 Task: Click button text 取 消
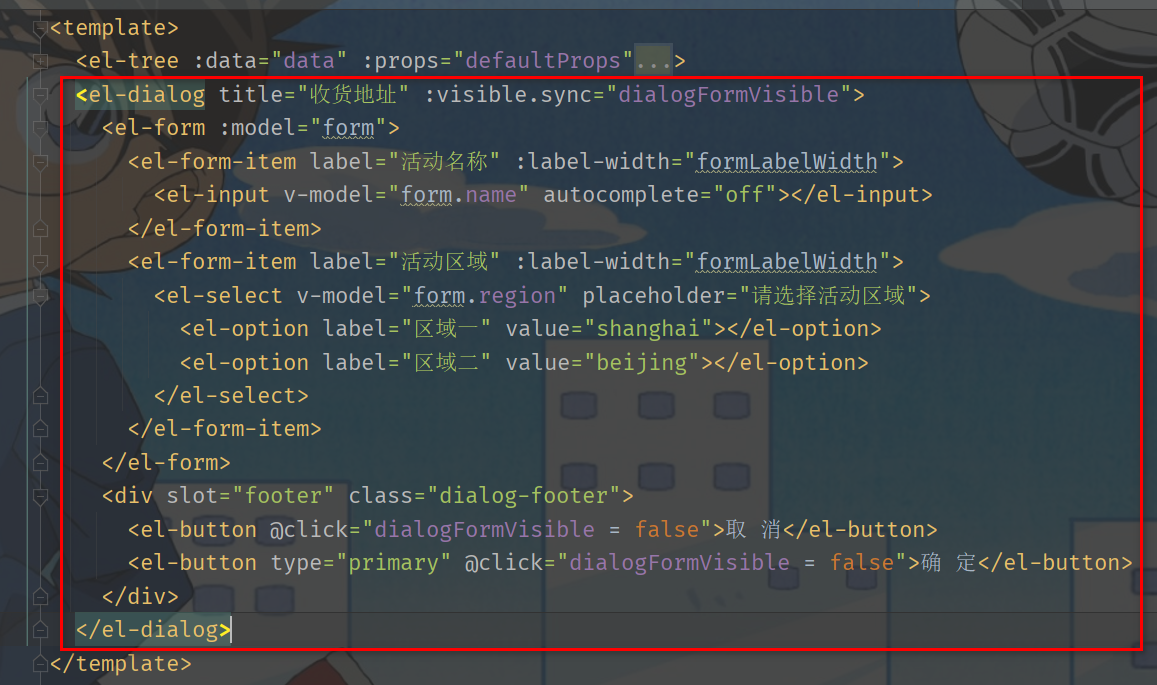(753, 529)
